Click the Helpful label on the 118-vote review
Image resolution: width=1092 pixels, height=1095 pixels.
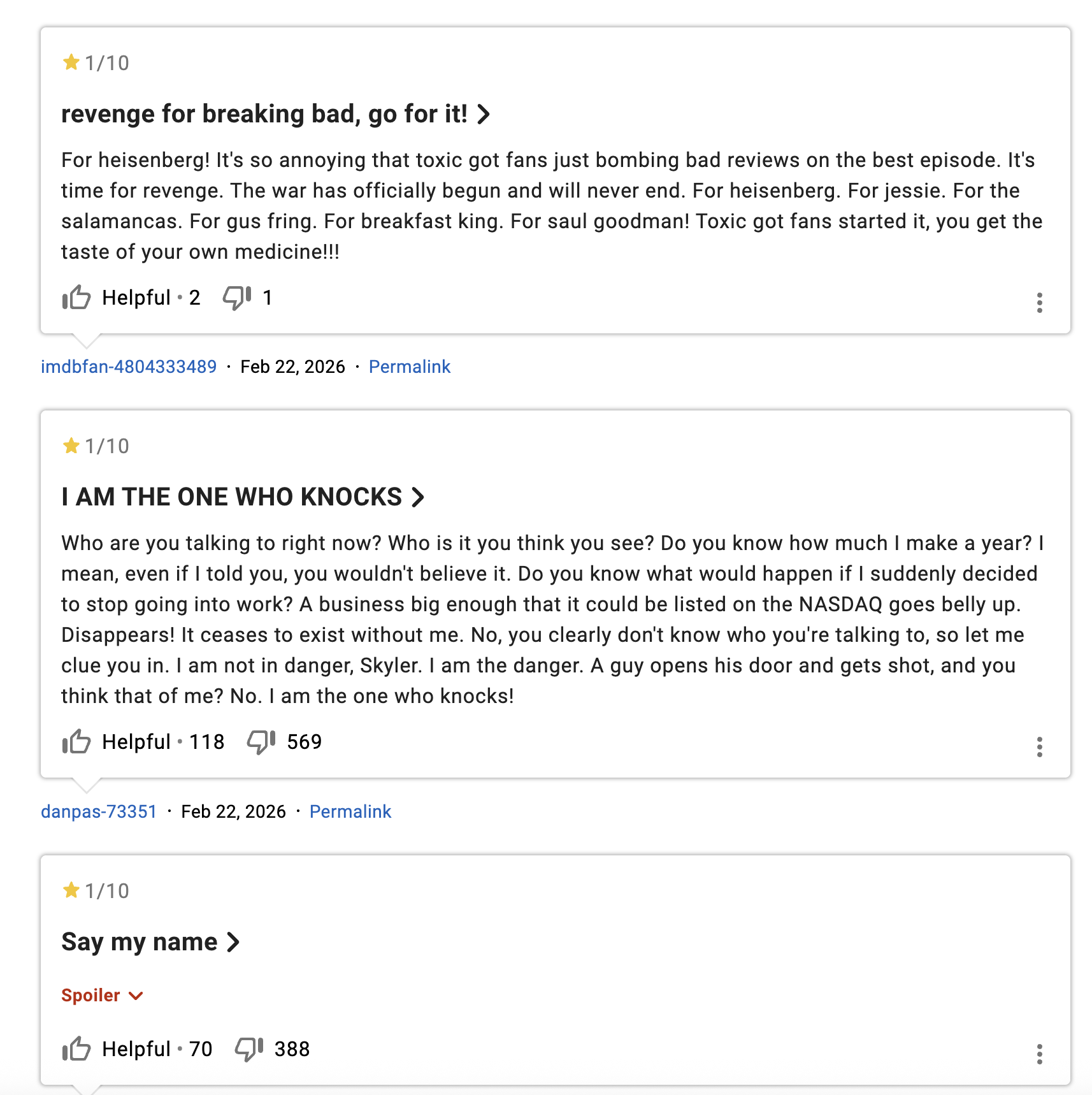point(136,742)
